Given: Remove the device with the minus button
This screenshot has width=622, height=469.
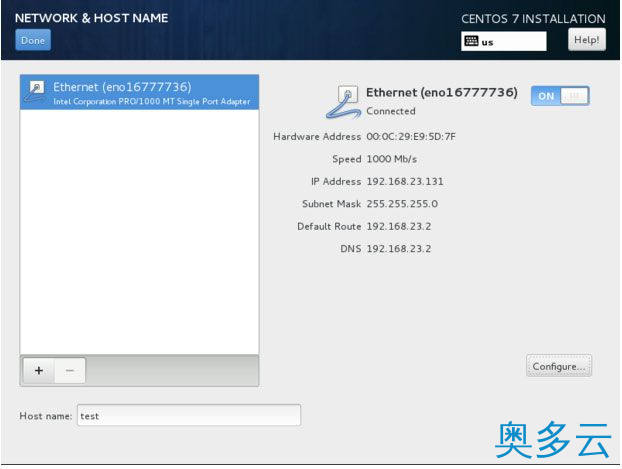Looking at the screenshot, I should tap(70, 371).
